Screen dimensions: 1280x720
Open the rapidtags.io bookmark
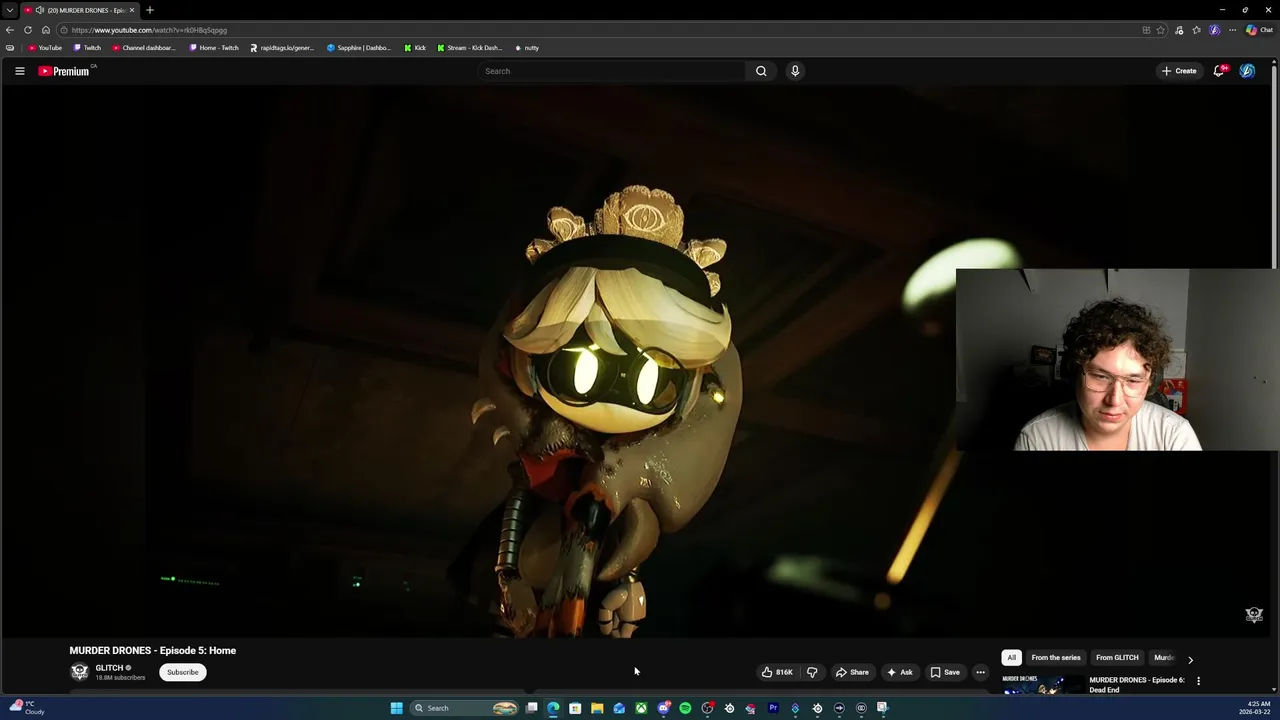[x=282, y=48]
